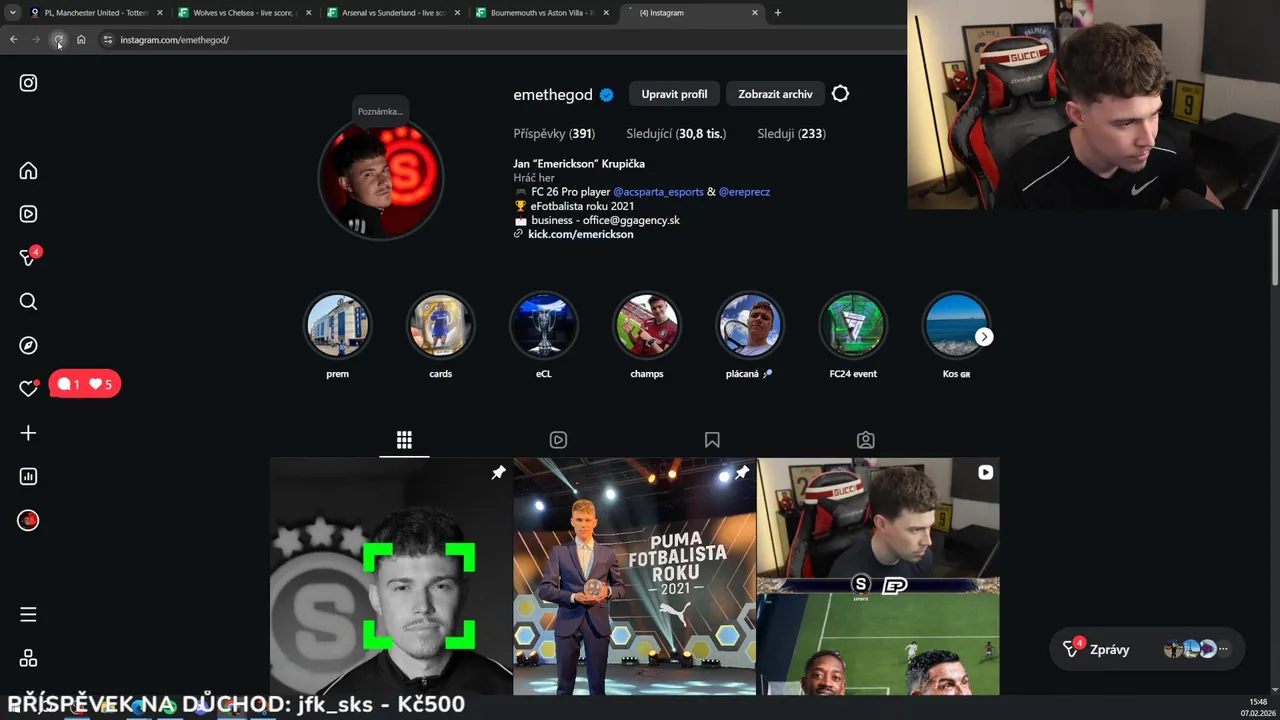The height and width of the screenshot is (720, 1280).
Task: Open plácaná story highlight
Action: click(750, 325)
